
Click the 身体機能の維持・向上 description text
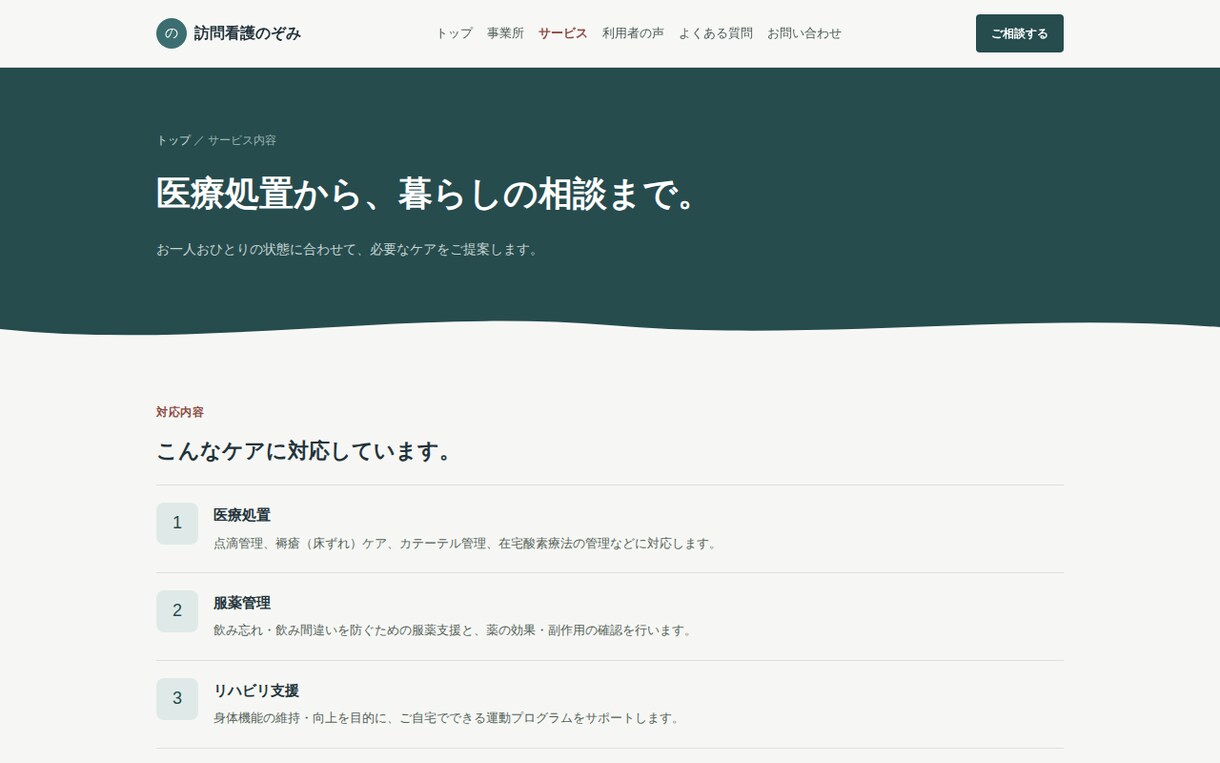[x=448, y=718]
